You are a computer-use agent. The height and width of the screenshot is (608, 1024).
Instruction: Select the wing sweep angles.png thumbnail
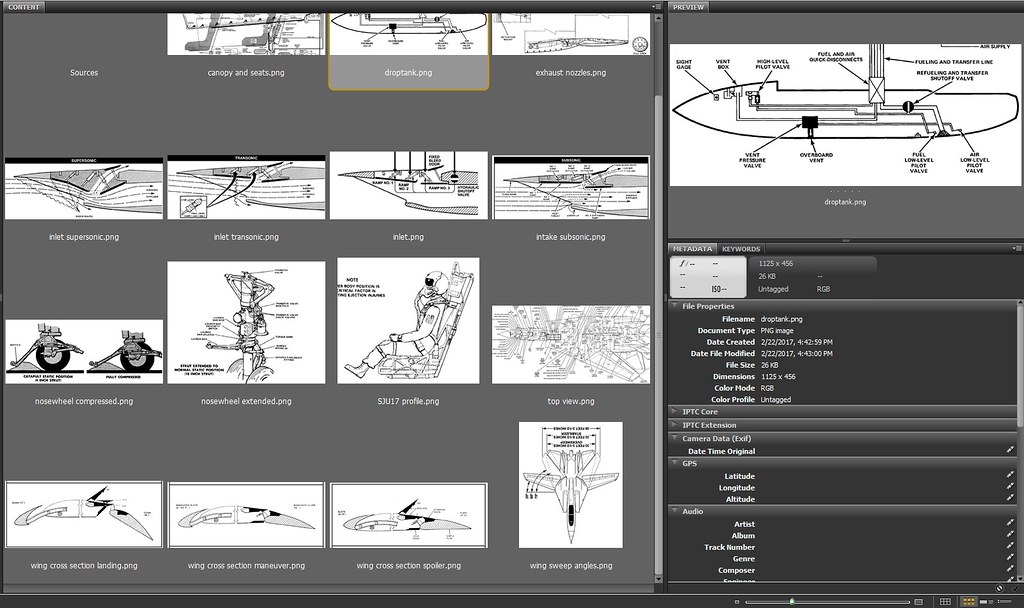click(571, 485)
